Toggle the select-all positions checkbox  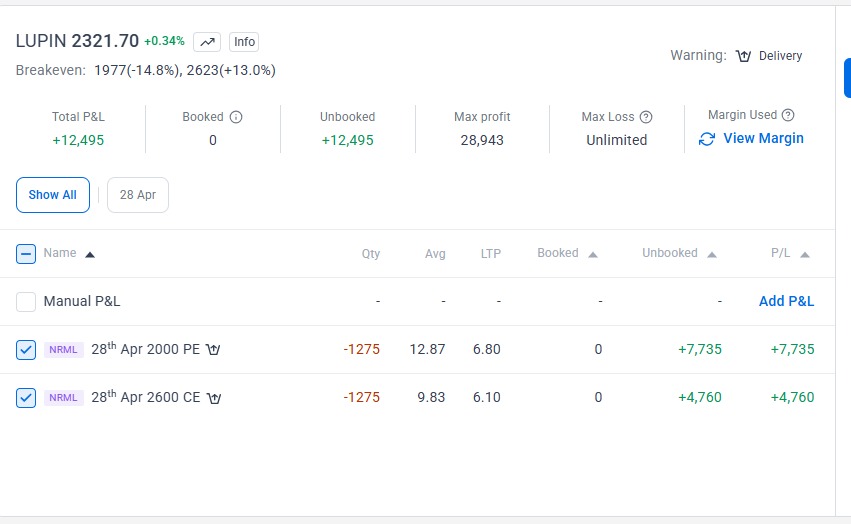click(26, 254)
